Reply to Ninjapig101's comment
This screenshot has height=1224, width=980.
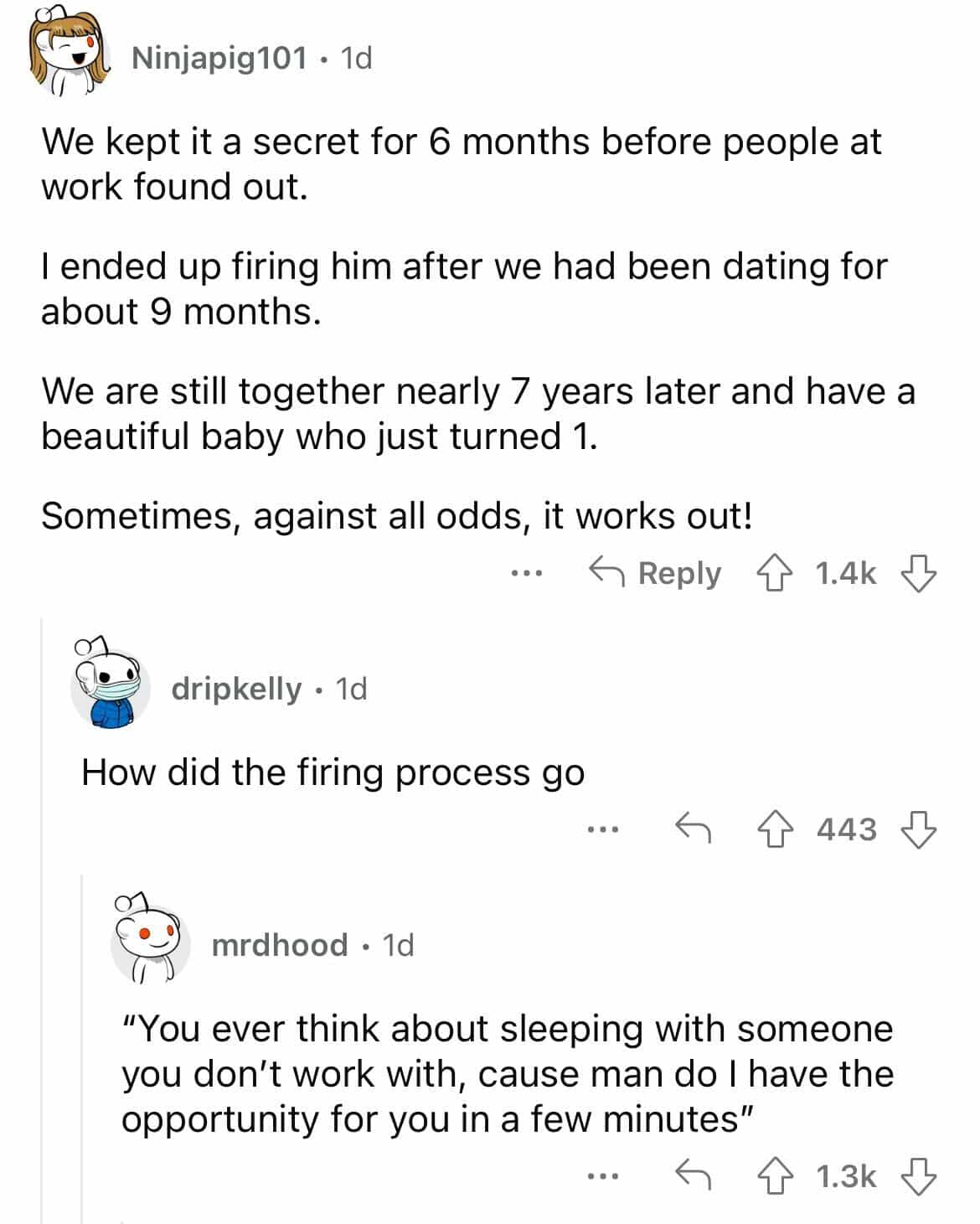tap(655, 574)
